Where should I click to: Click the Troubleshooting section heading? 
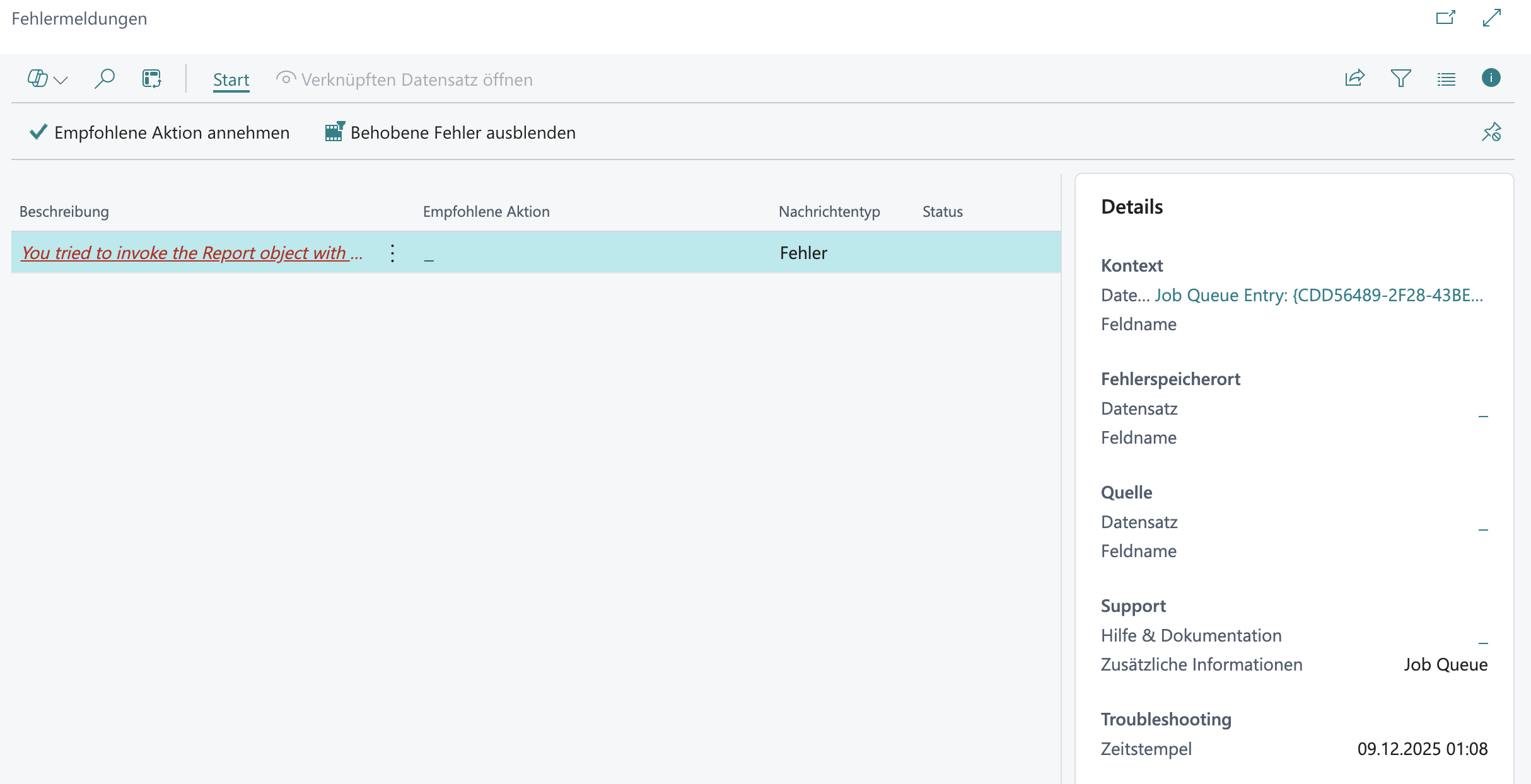pos(1166,719)
